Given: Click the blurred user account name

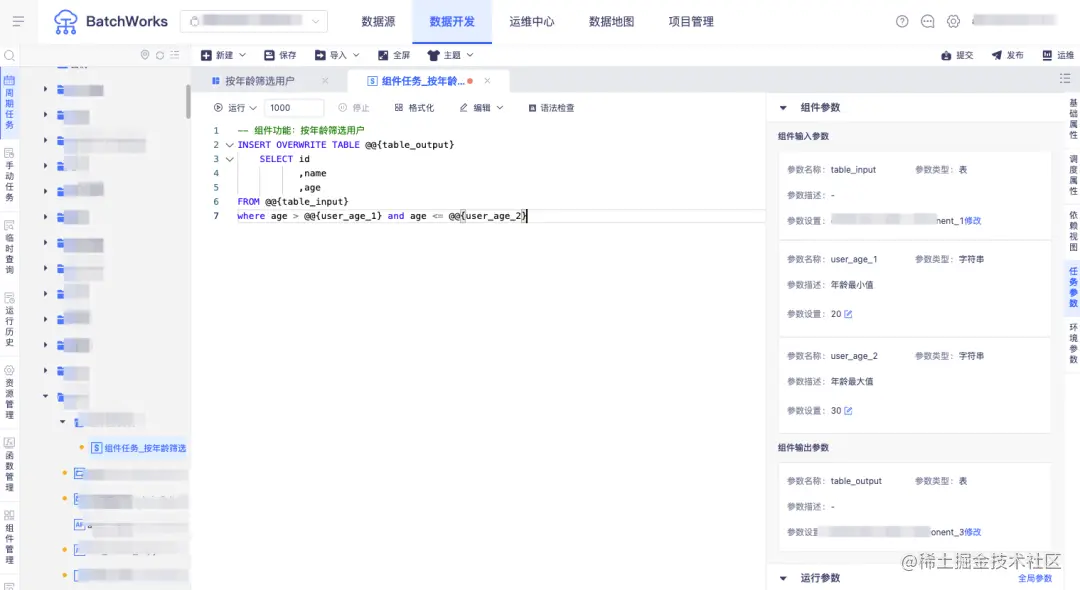Looking at the screenshot, I should tap(1015, 21).
